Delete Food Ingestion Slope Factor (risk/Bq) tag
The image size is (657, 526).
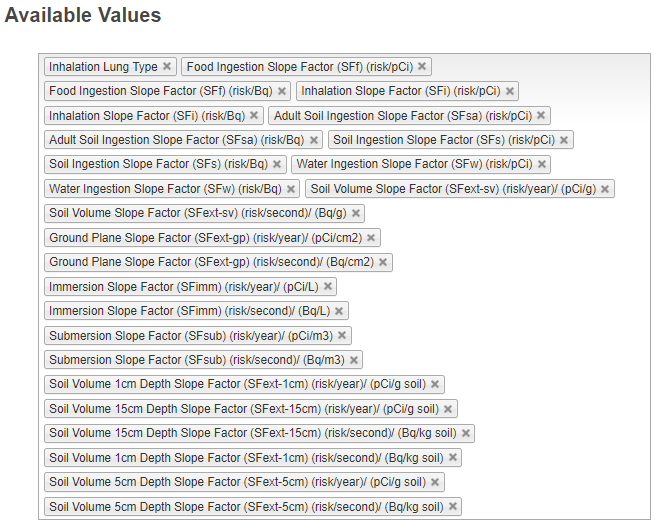coord(282,91)
